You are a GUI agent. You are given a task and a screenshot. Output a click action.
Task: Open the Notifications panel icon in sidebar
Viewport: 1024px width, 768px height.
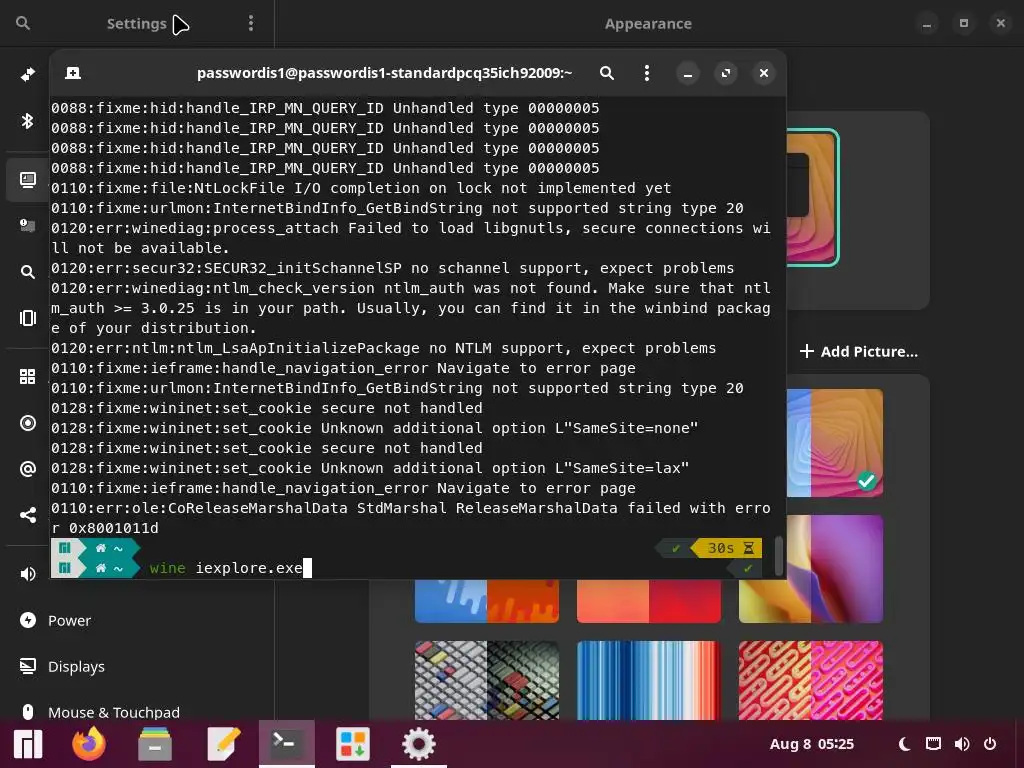coord(27,226)
